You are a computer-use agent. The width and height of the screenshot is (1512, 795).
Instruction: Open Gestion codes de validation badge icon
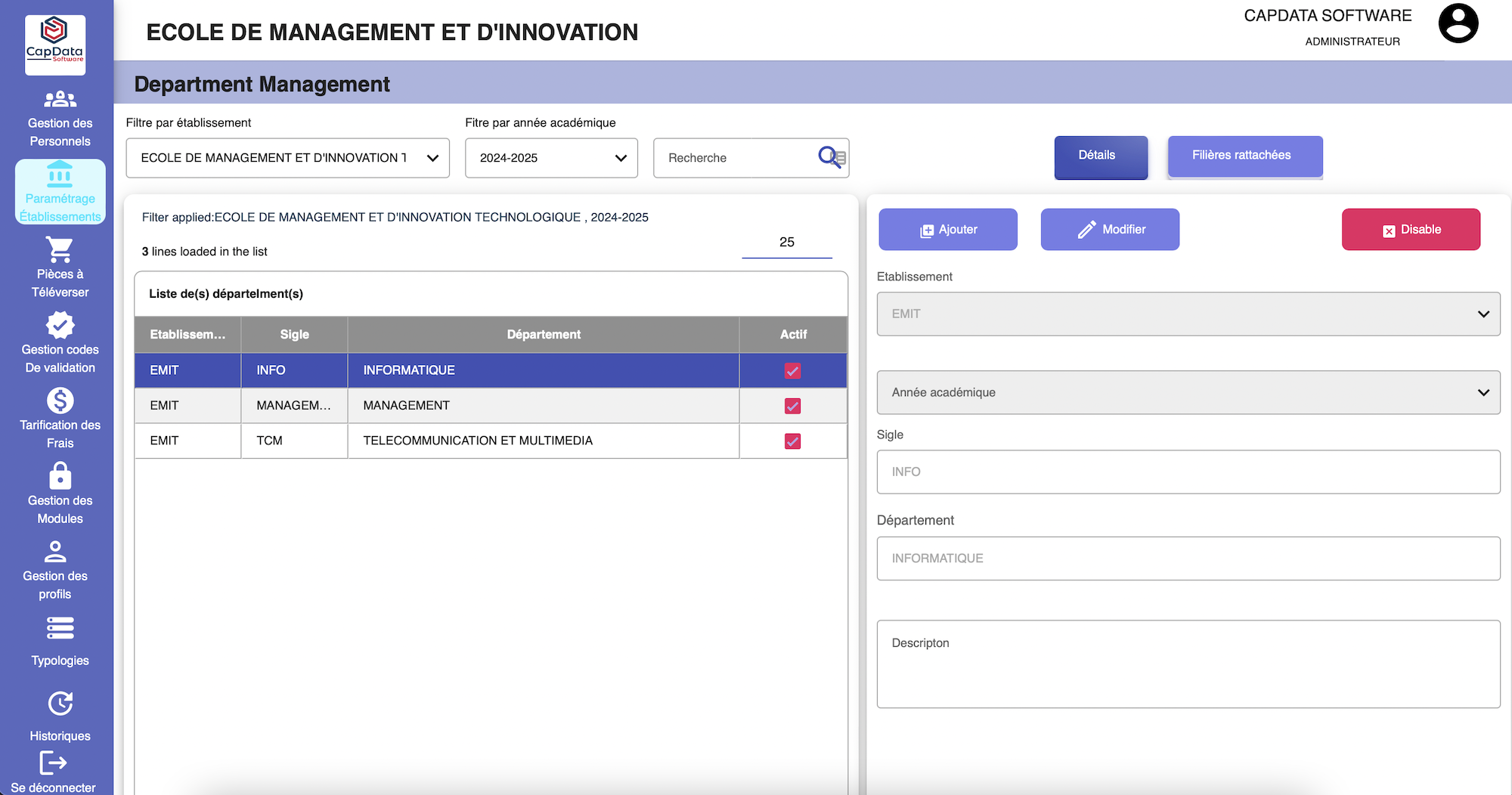(x=60, y=325)
